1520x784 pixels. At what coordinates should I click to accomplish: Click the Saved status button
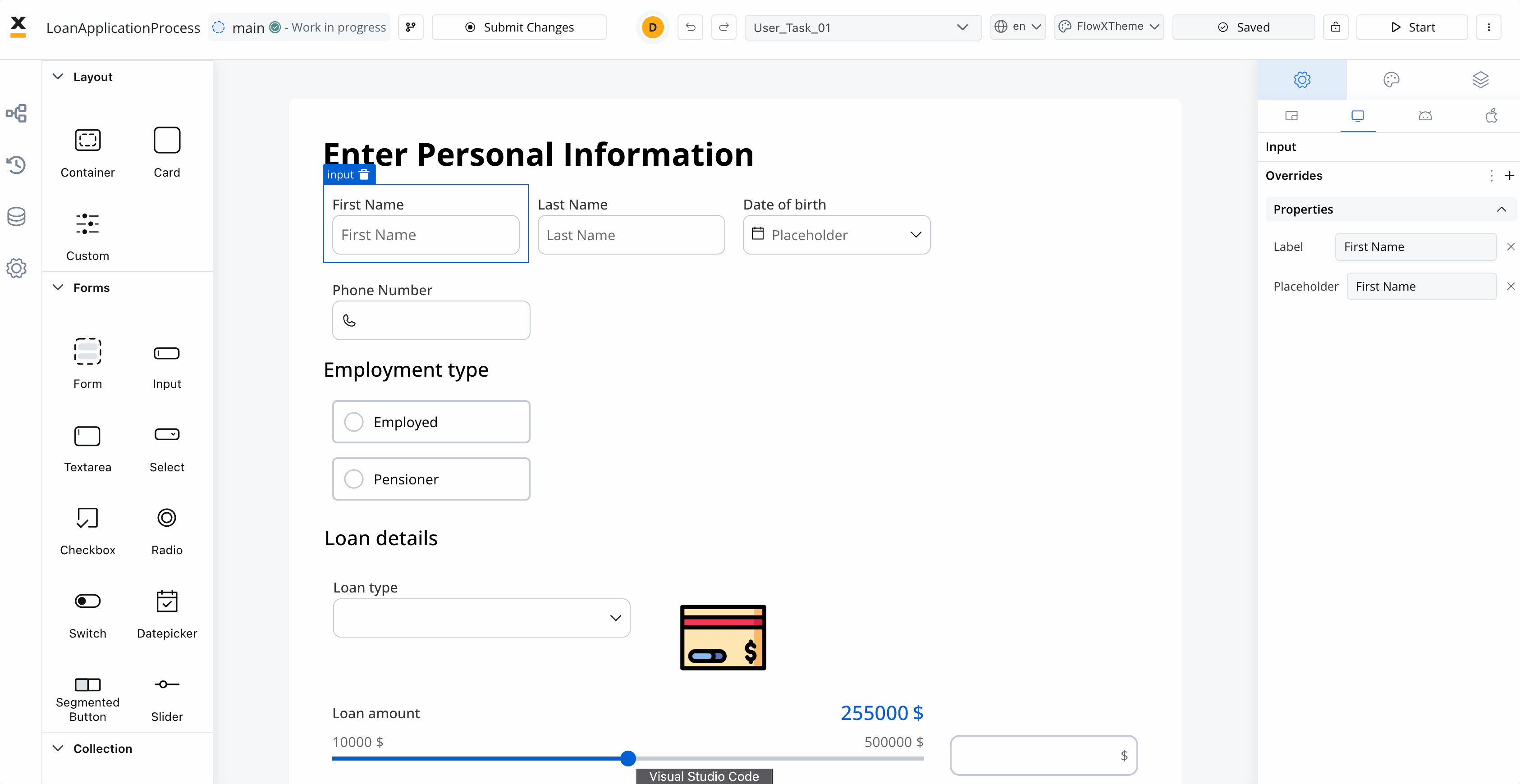point(1243,27)
